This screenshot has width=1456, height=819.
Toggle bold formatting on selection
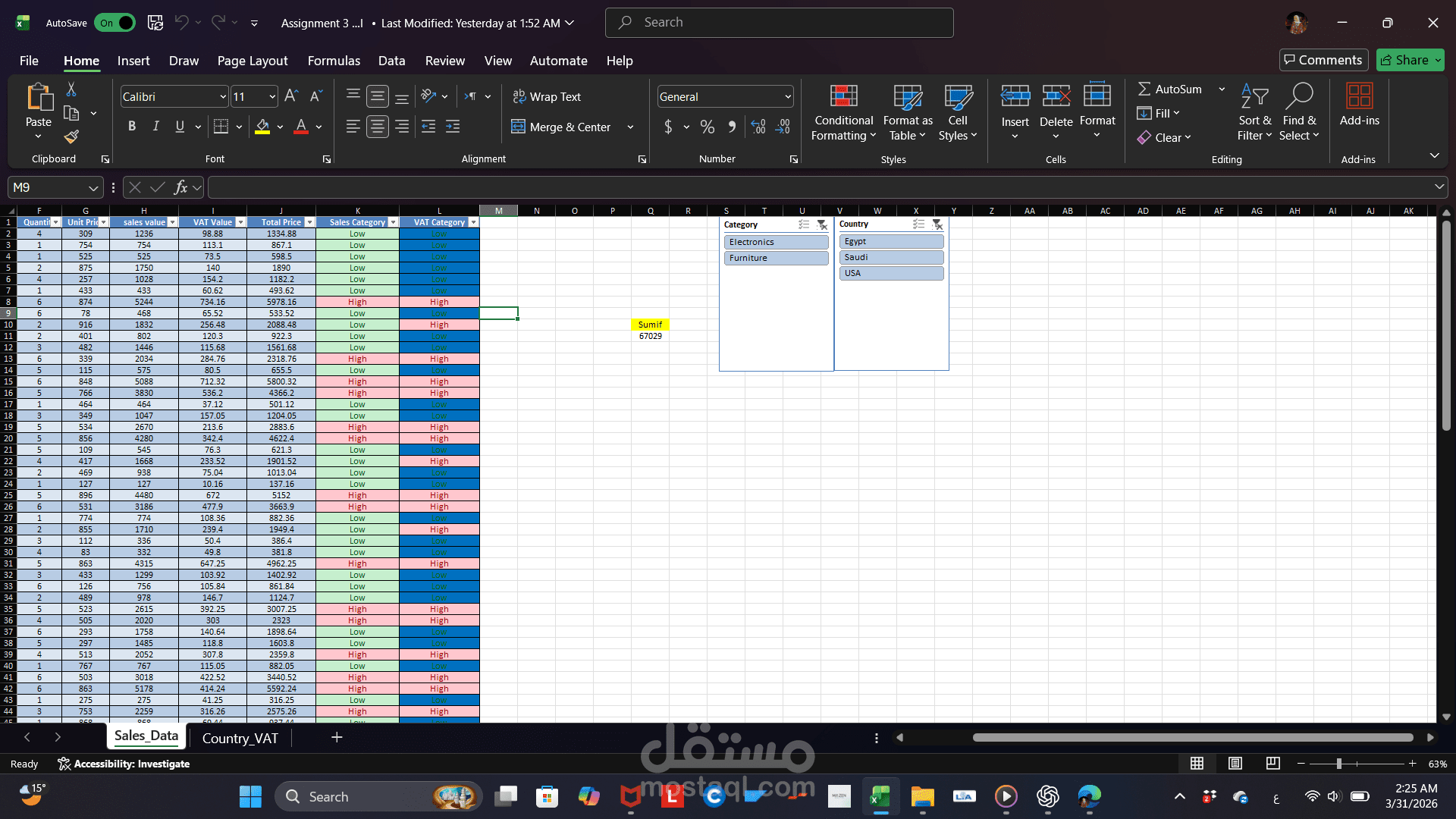tap(131, 126)
